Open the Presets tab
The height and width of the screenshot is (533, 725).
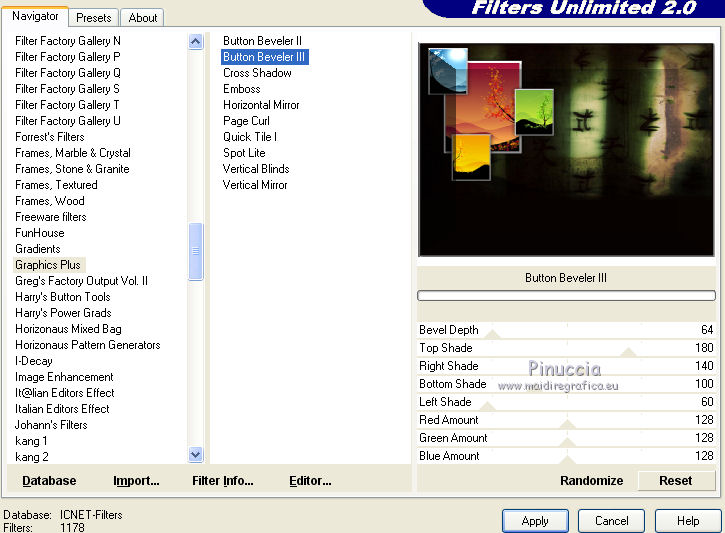93,18
